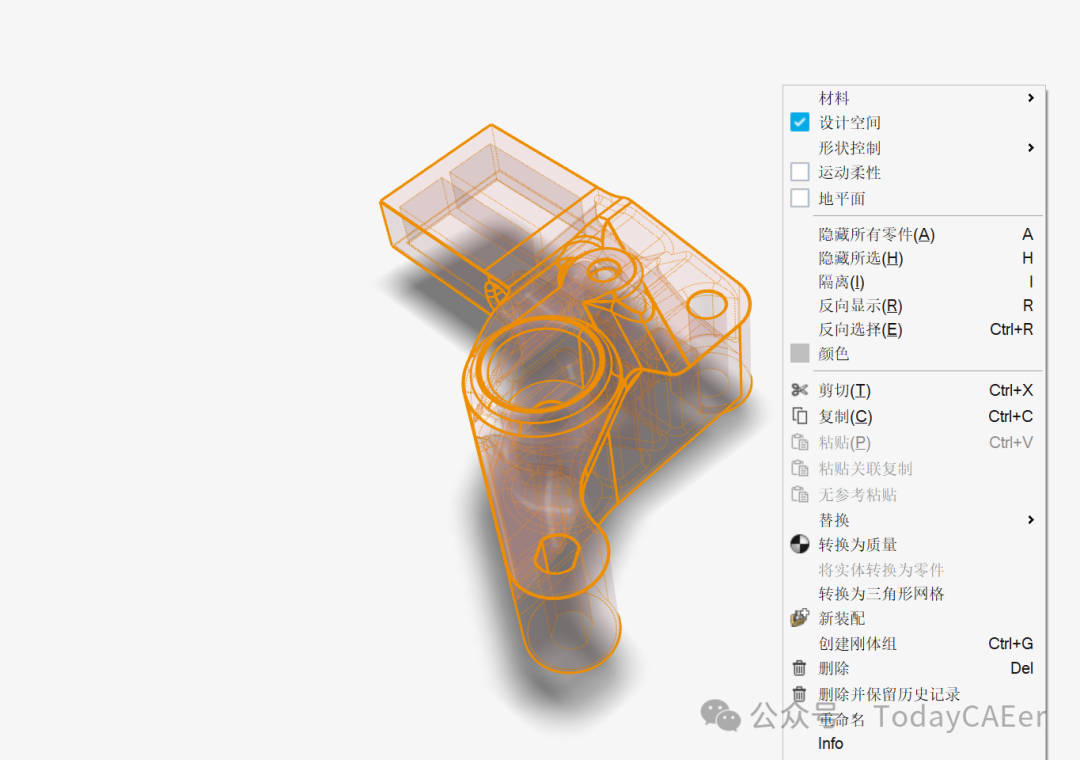Click the trash icon for 删除并保留历史记录

[799, 694]
